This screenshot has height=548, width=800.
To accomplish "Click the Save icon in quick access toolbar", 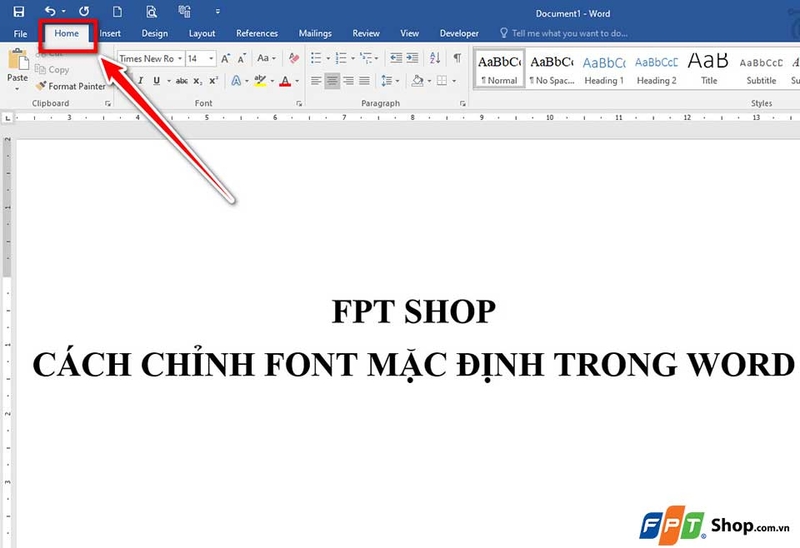I will point(18,11).
